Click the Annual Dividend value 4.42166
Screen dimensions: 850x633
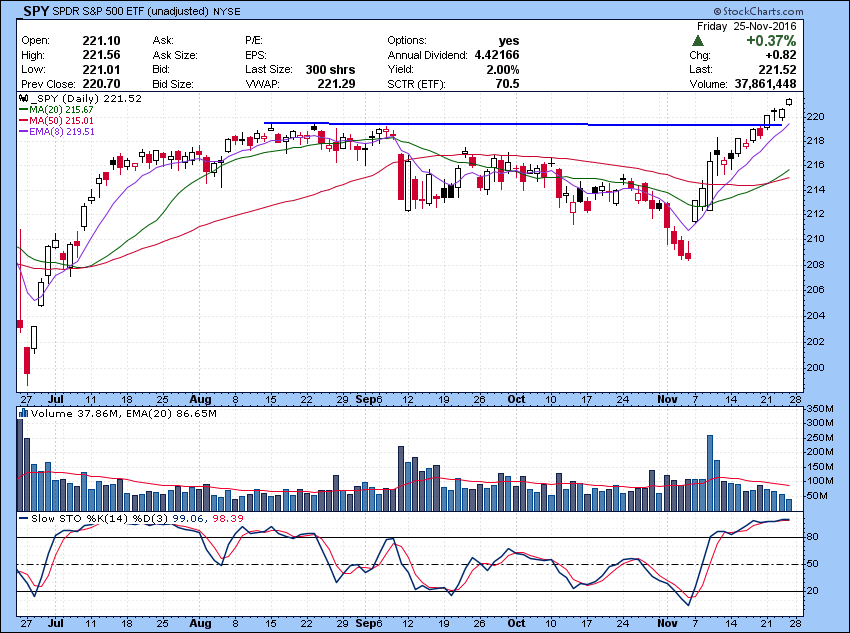point(497,55)
